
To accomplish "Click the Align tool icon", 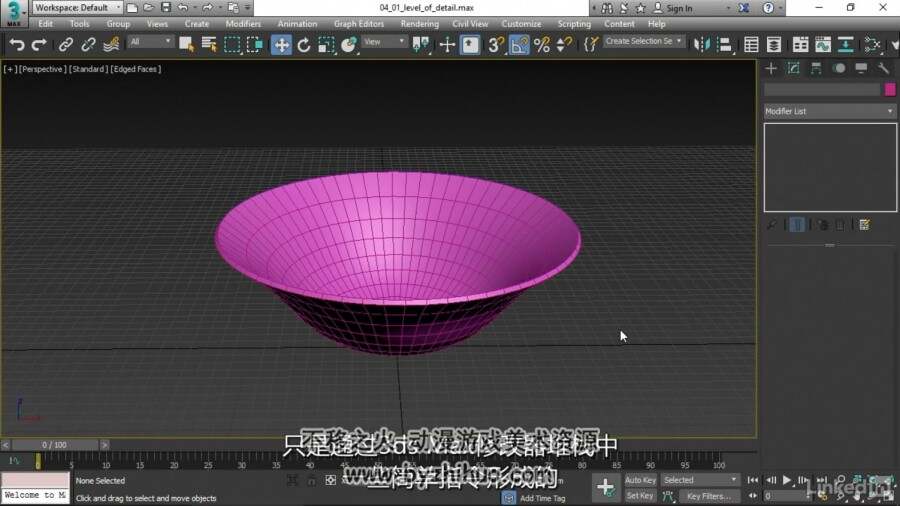I will coord(725,44).
